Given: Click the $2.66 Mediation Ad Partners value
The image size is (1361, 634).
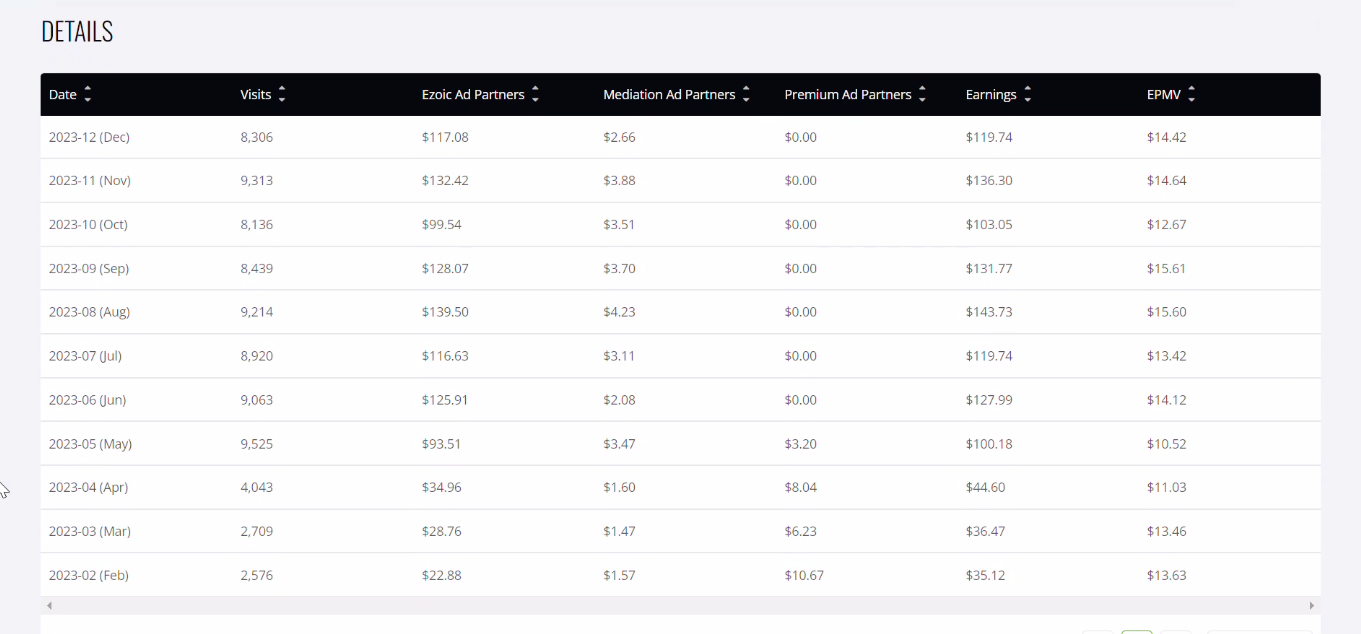Looking at the screenshot, I should point(619,137).
